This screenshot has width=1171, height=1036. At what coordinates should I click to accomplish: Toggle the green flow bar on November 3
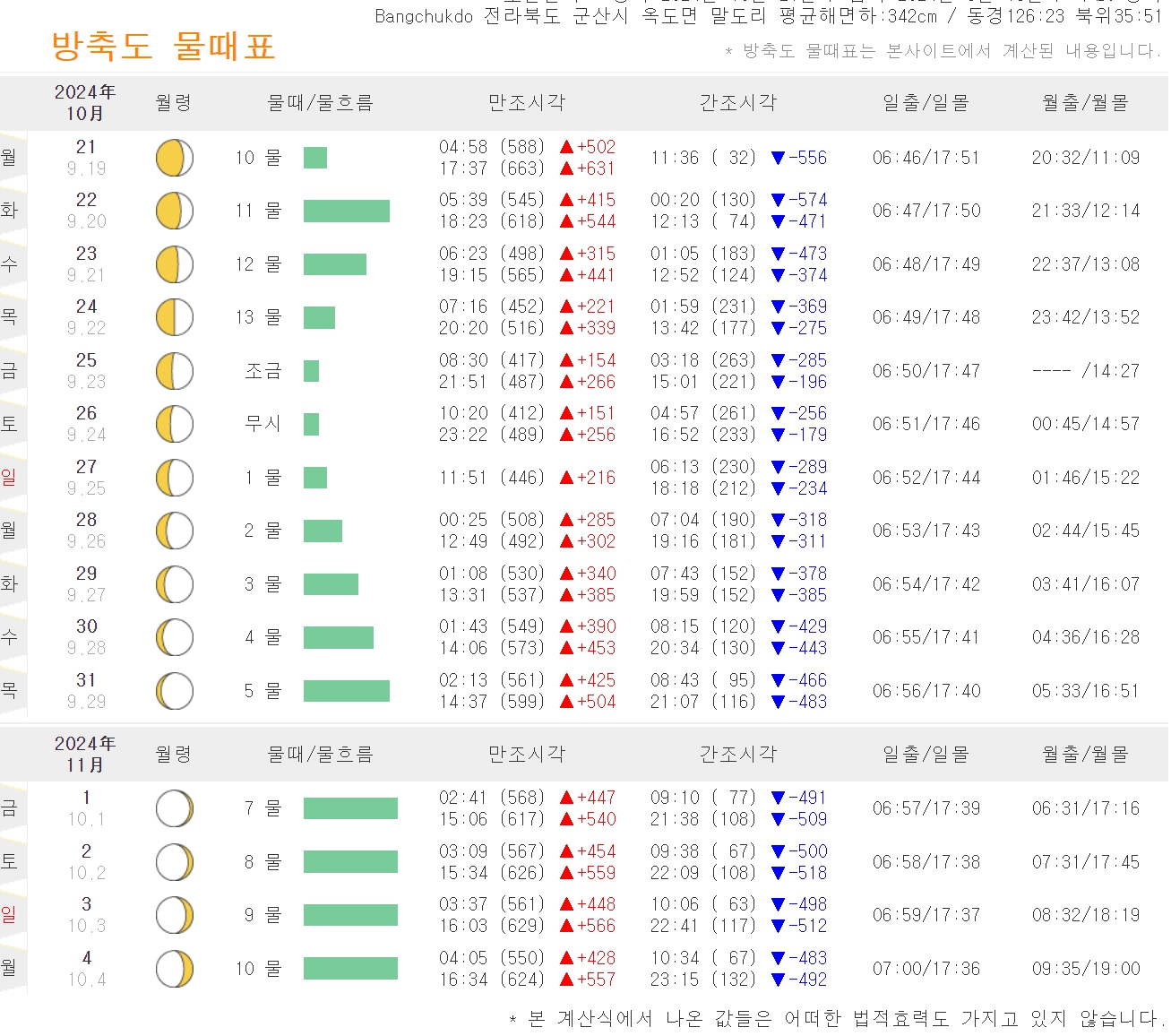(x=350, y=915)
